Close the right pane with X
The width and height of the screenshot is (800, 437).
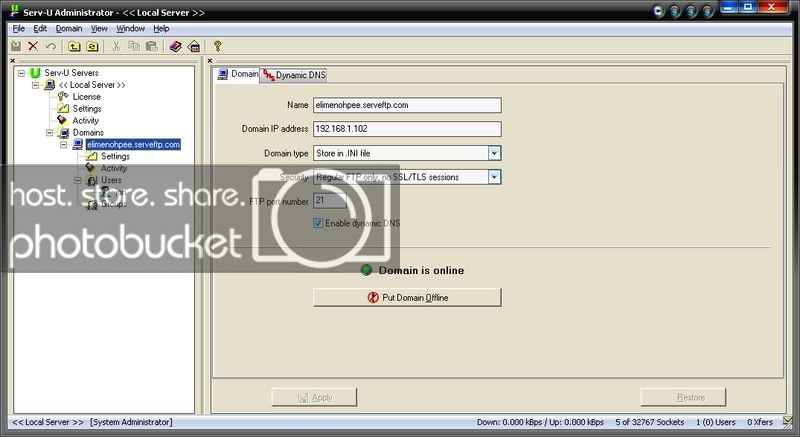coord(210,61)
